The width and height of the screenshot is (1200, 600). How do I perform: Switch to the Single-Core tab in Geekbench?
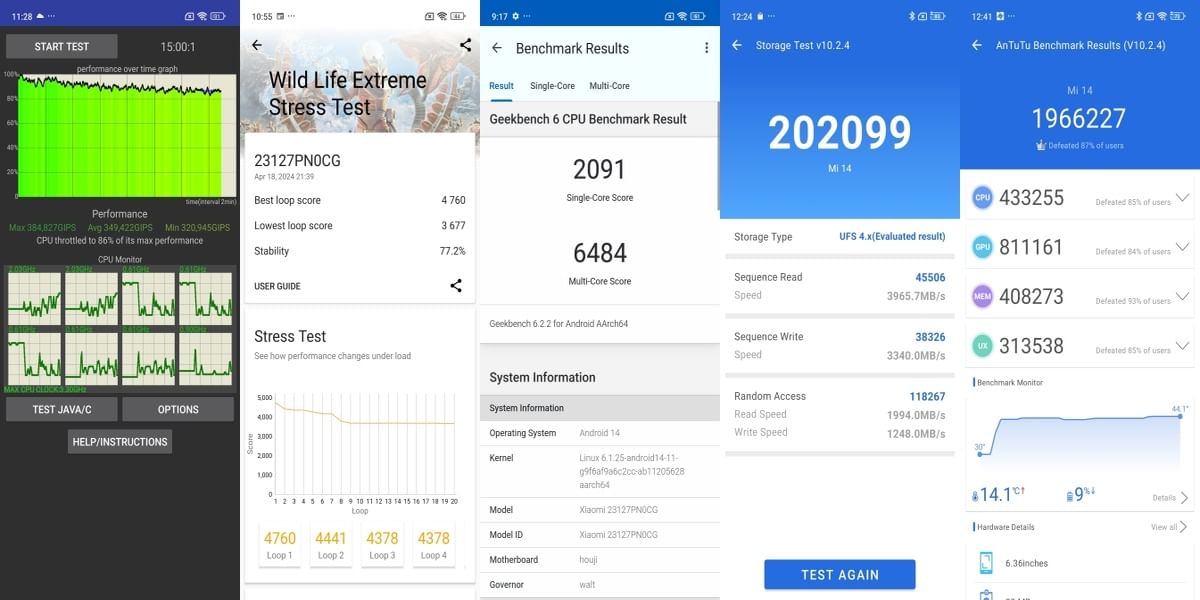click(x=552, y=86)
